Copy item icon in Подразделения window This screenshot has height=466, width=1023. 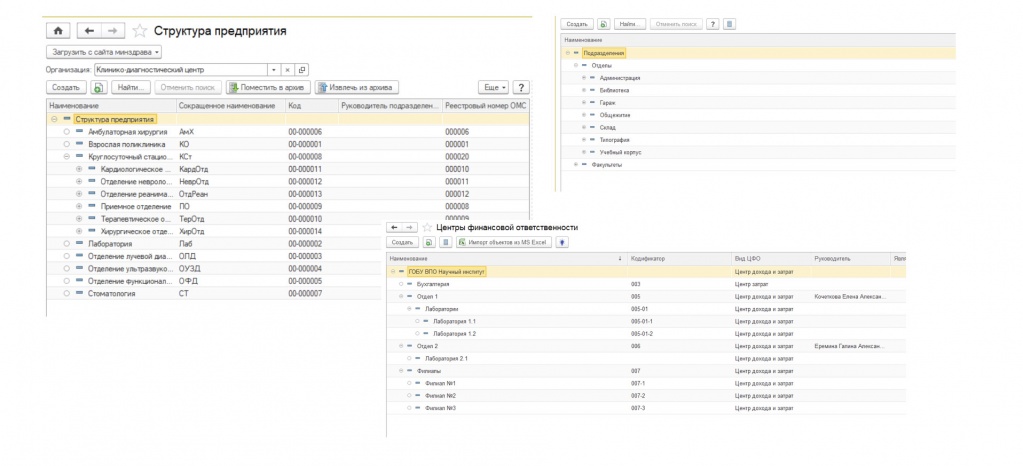604,24
